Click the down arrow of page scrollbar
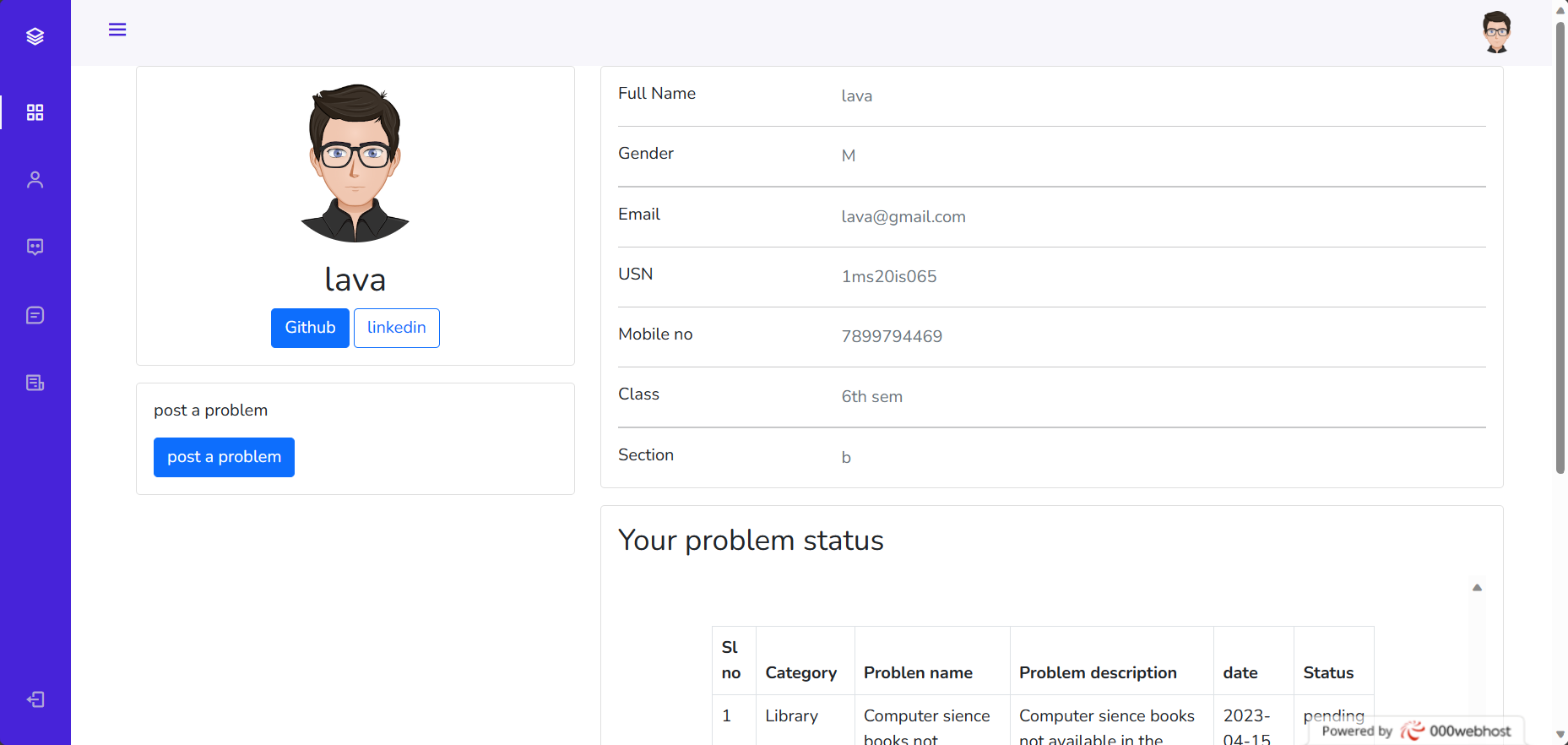 pyautogui.click(x=1560, y=735)
